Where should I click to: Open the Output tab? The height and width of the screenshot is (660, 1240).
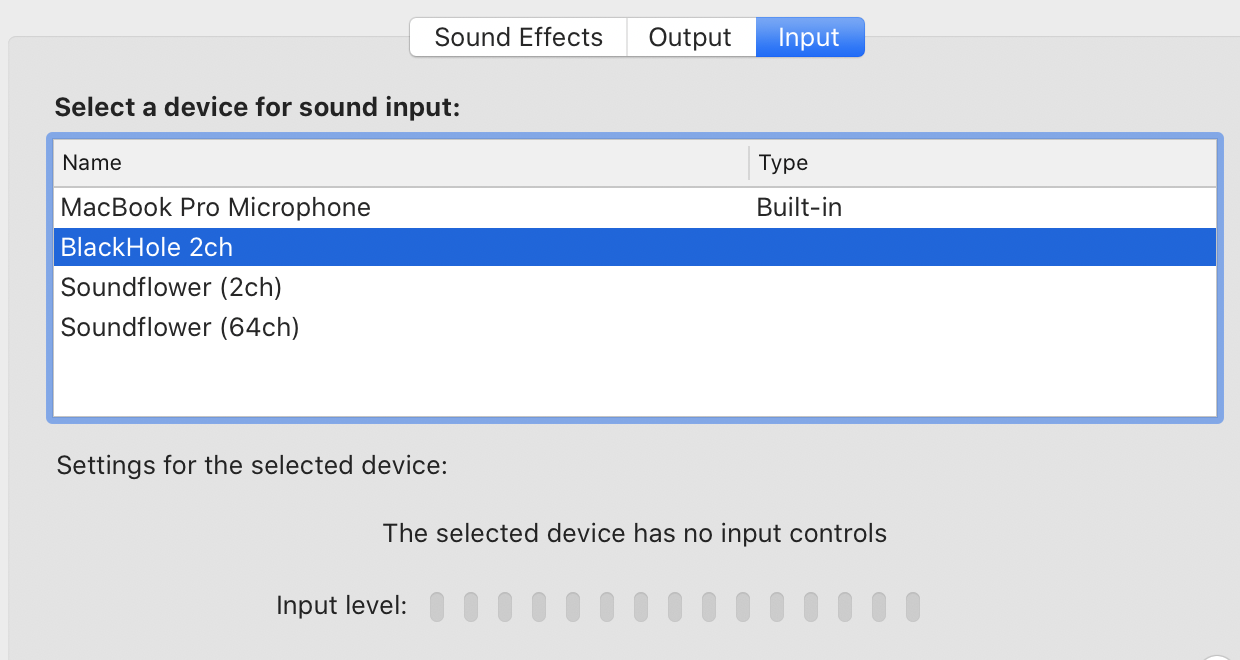pos(690,38)
